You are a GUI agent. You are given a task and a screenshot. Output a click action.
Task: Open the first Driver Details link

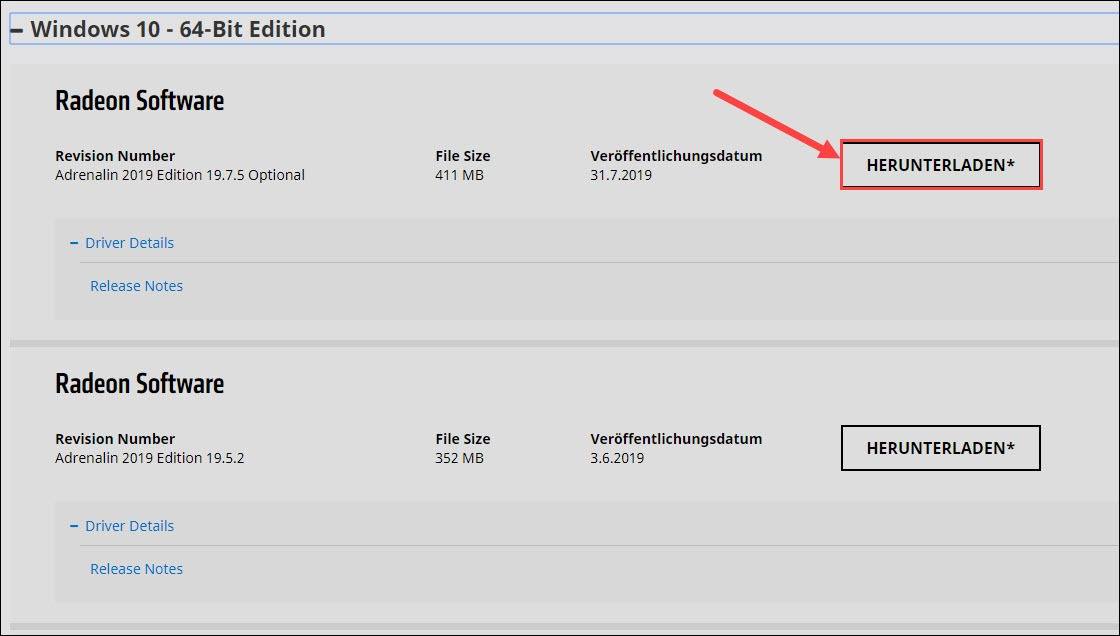(130, 243)
